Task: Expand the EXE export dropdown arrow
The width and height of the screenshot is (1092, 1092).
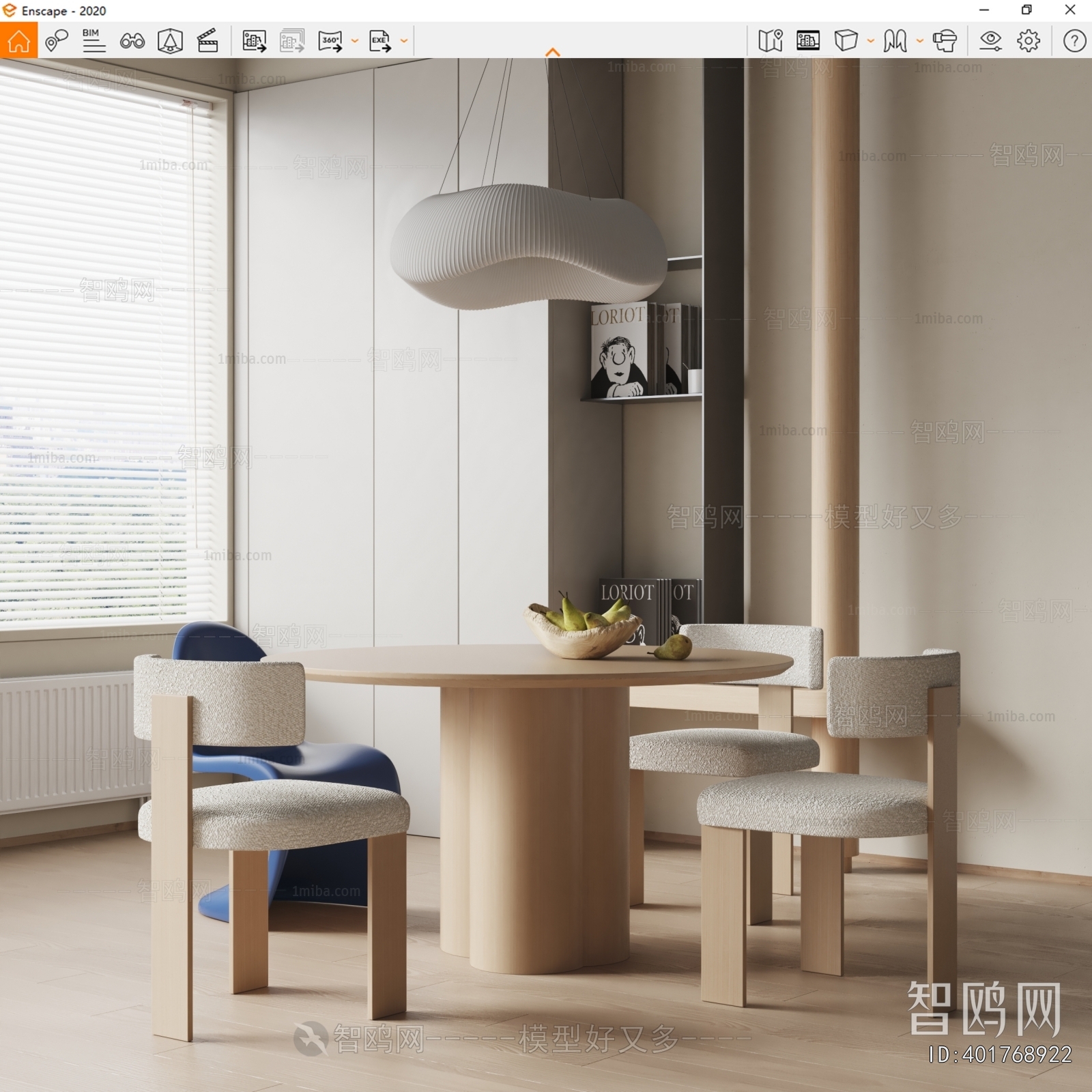Action: pyautogui.click(x=404, y=41)
